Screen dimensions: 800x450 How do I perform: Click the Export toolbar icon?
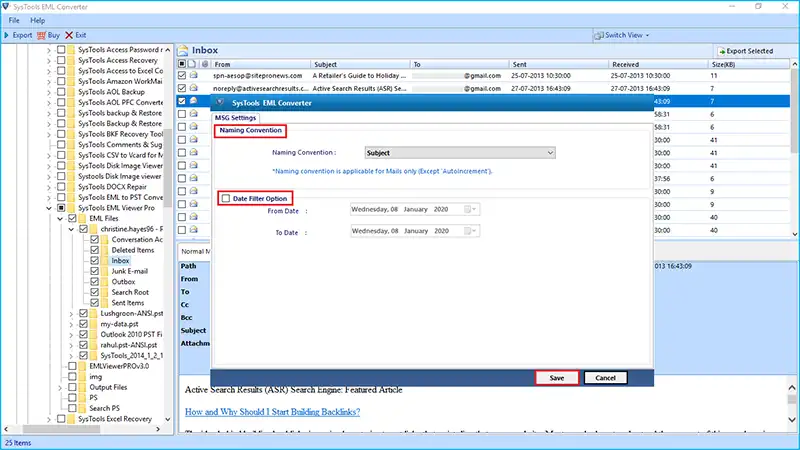pyautogui.click(x=7, y=35)
